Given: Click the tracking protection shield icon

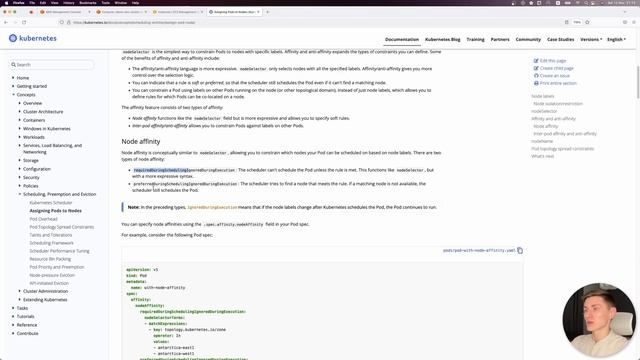Looking at the screenshot, I should point(62,22).
